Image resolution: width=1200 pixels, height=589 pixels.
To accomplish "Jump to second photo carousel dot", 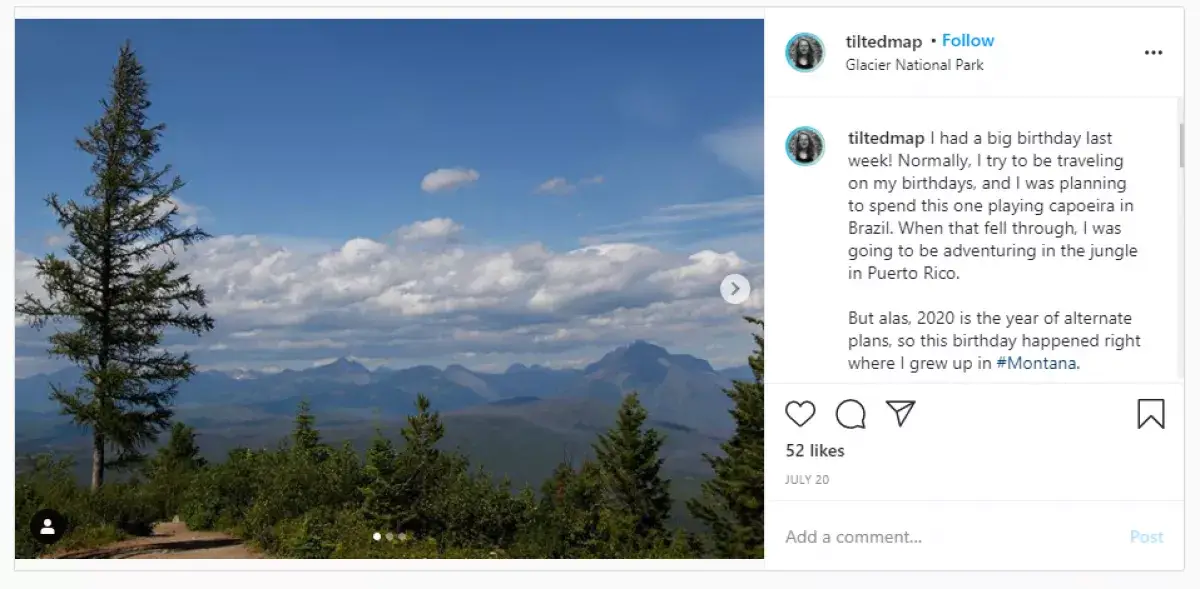I will 390,537.
